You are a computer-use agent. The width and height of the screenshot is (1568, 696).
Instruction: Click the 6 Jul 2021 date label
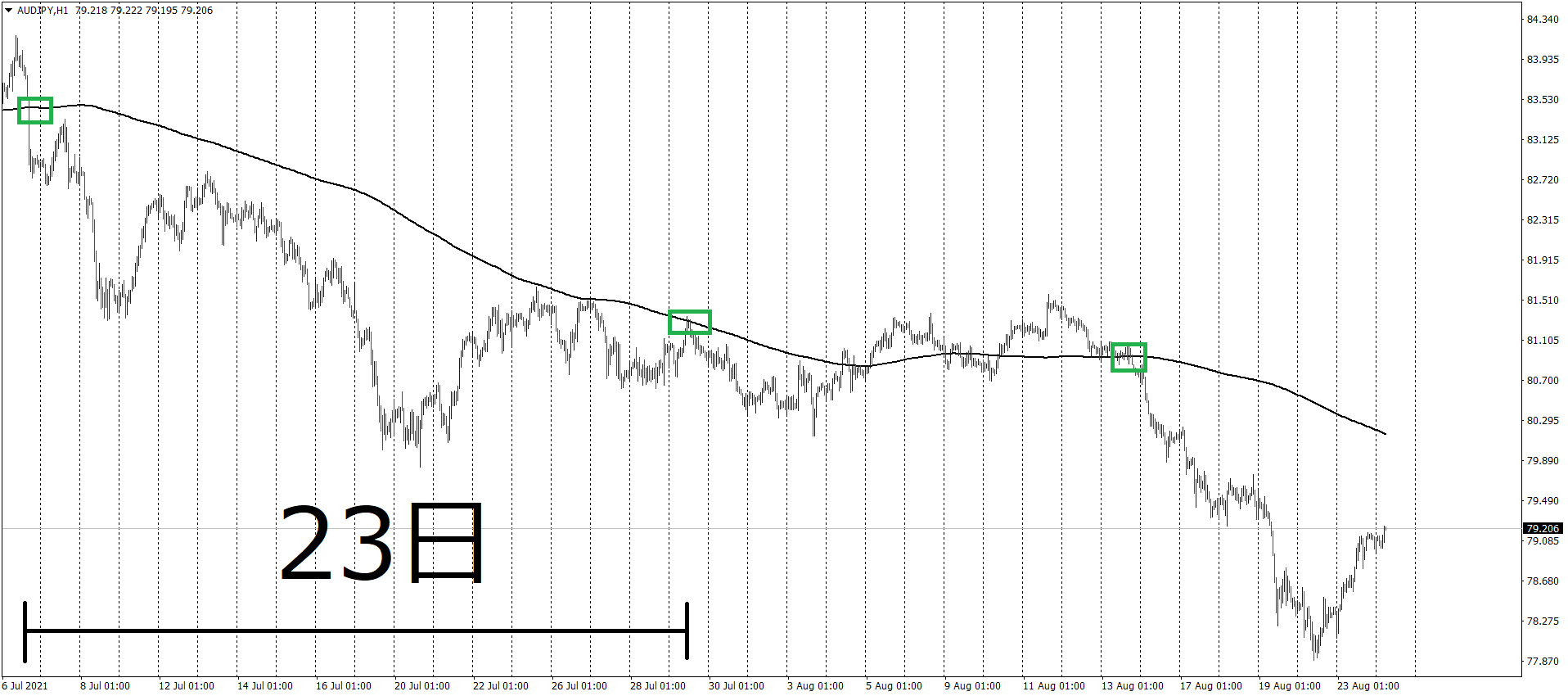pyautogui.click(x=25, y=686)
